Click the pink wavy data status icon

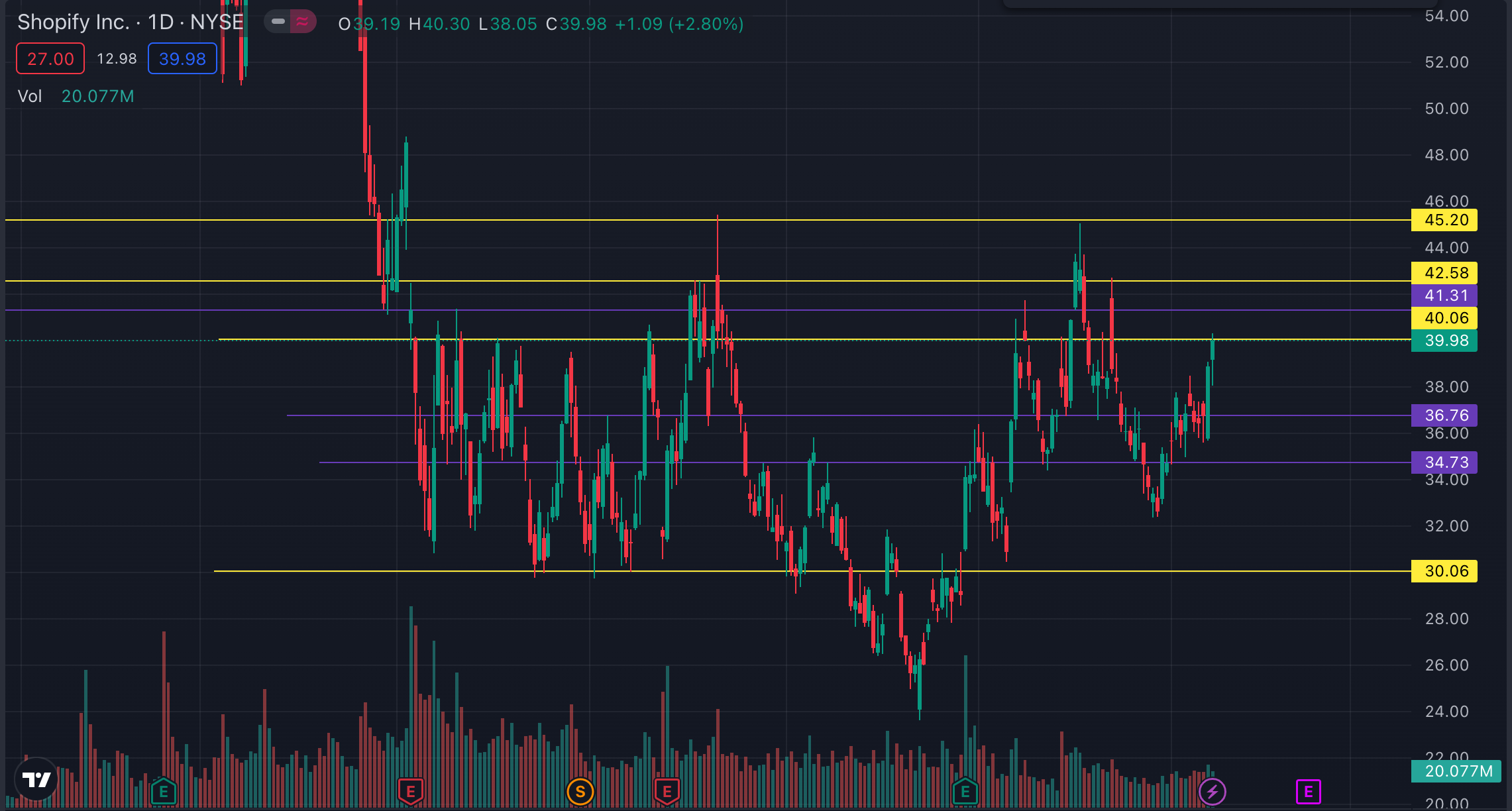pyautogui.click(x=303, y=22)
